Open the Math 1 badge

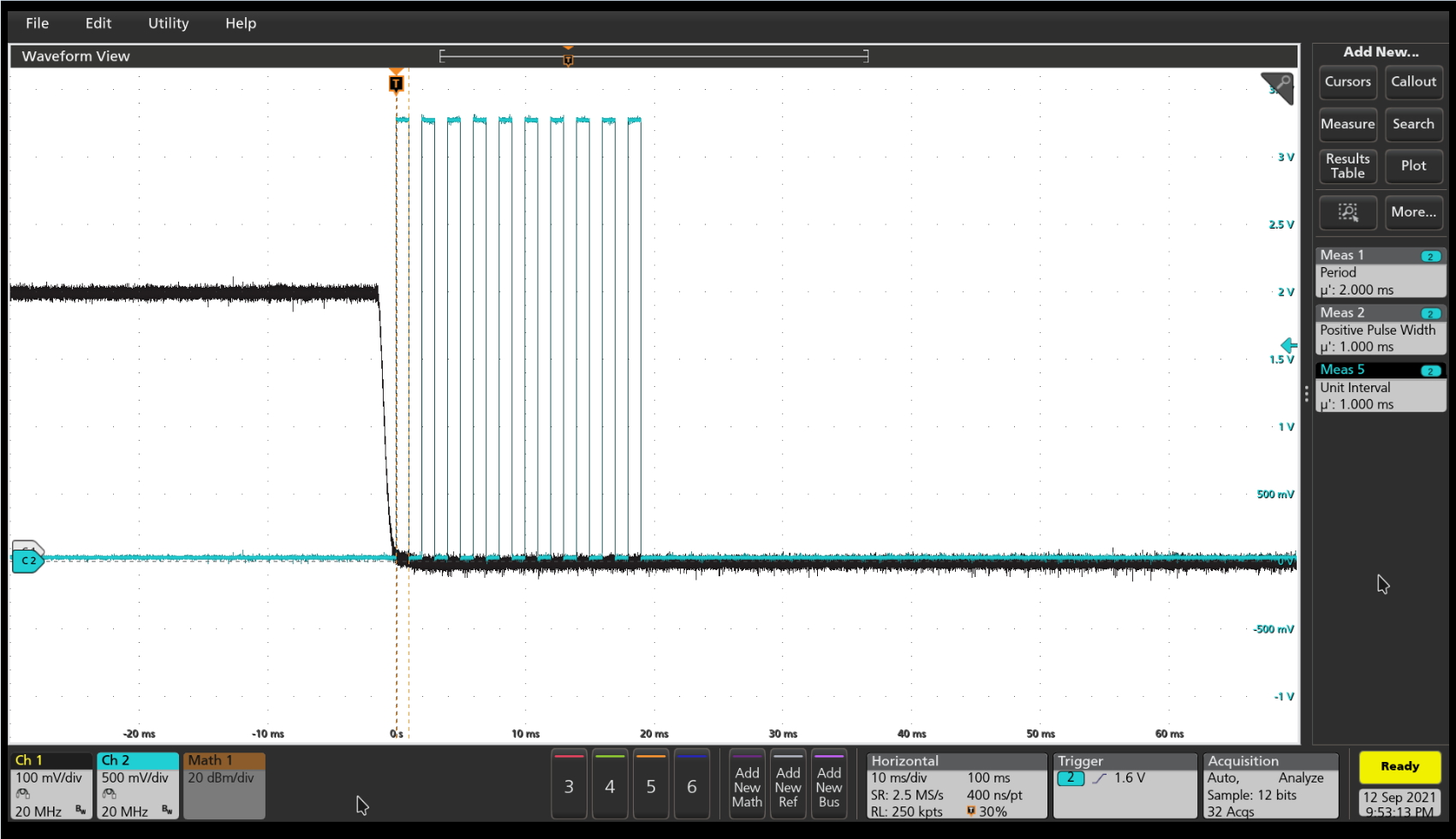[224, 785]
